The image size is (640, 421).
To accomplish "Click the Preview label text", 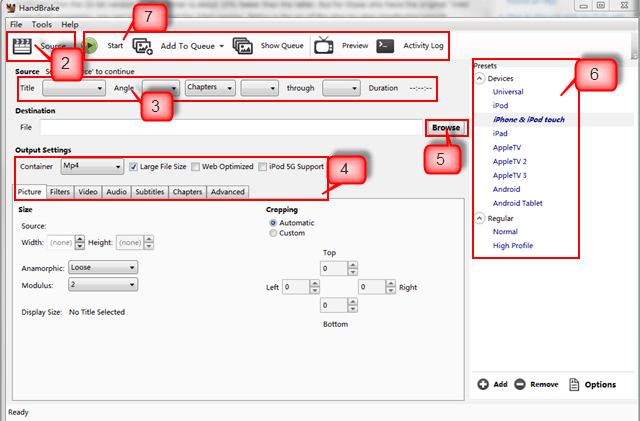I will [355, 46].
